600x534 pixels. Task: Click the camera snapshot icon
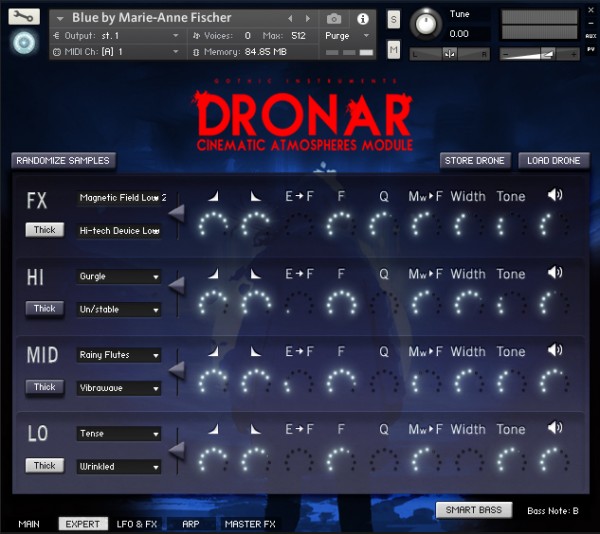(x=334, y=19)
